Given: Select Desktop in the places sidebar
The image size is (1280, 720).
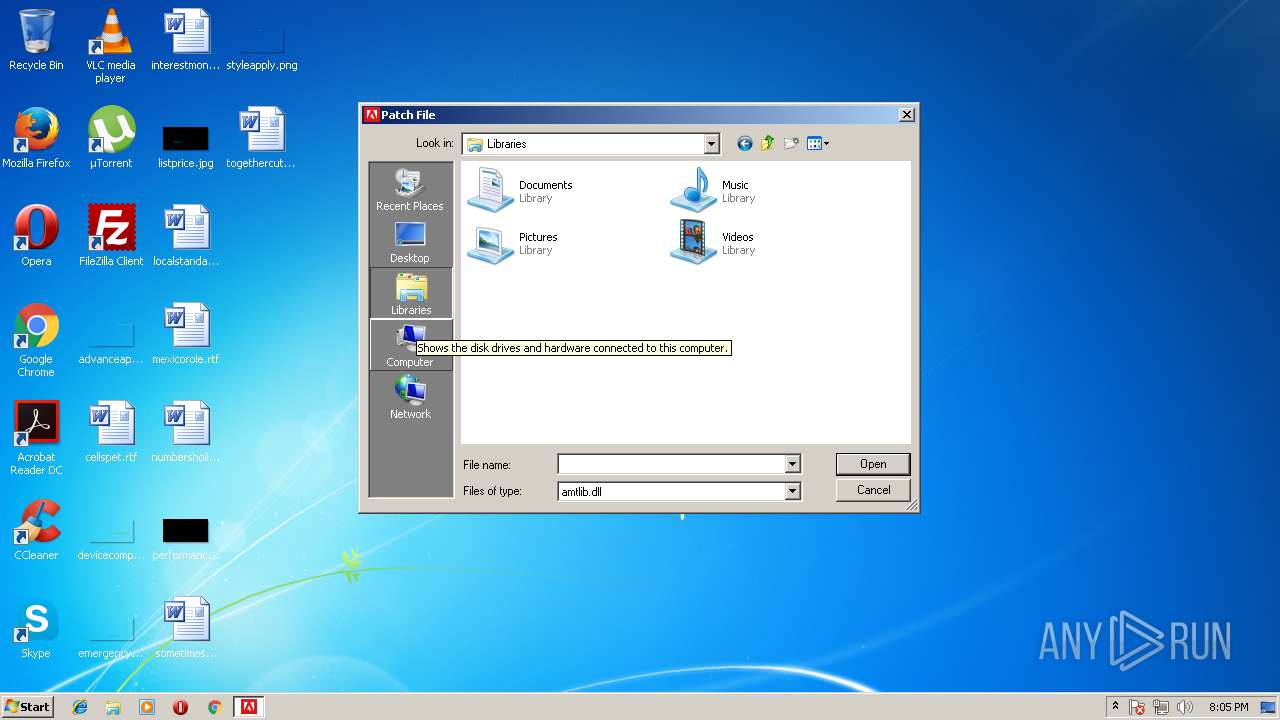Looking at the screenshot, I should (410, 242).
